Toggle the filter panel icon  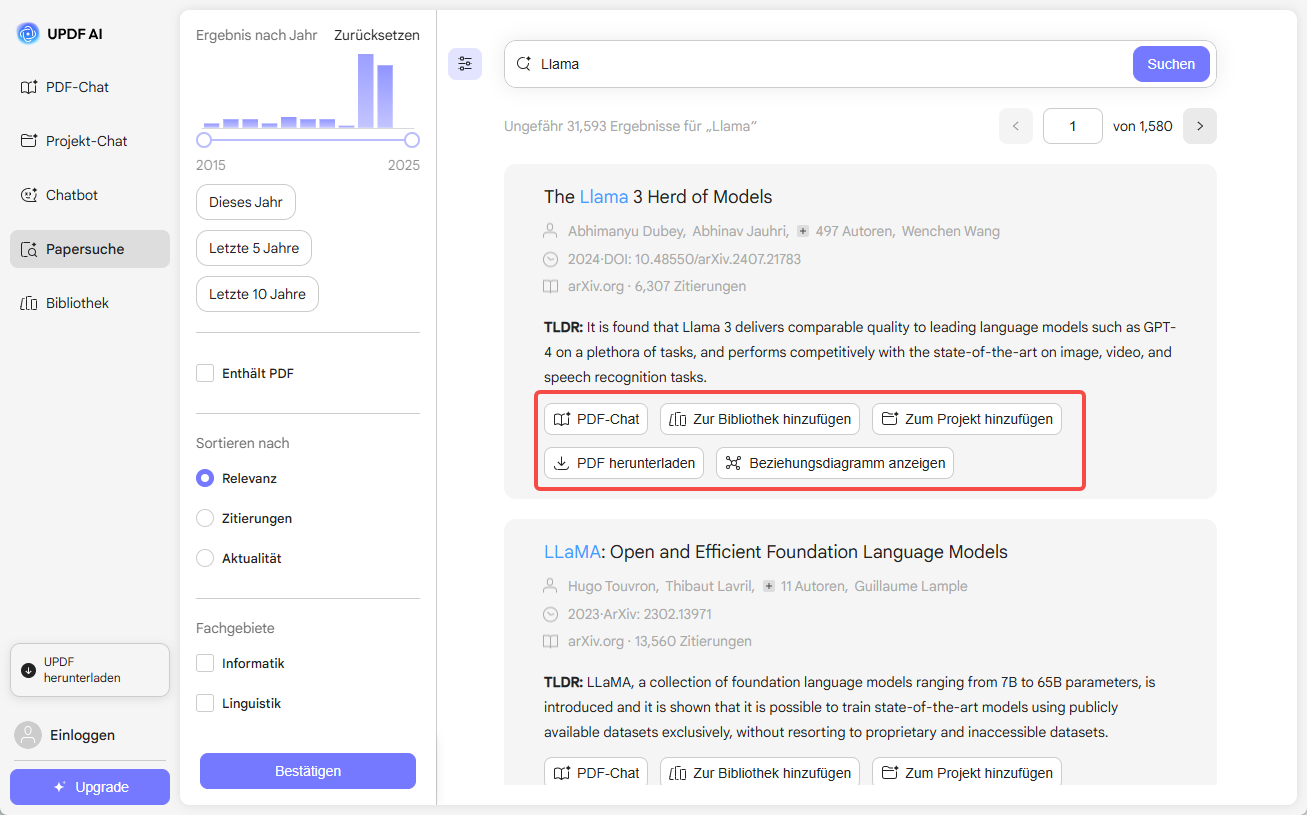(465, 64)
